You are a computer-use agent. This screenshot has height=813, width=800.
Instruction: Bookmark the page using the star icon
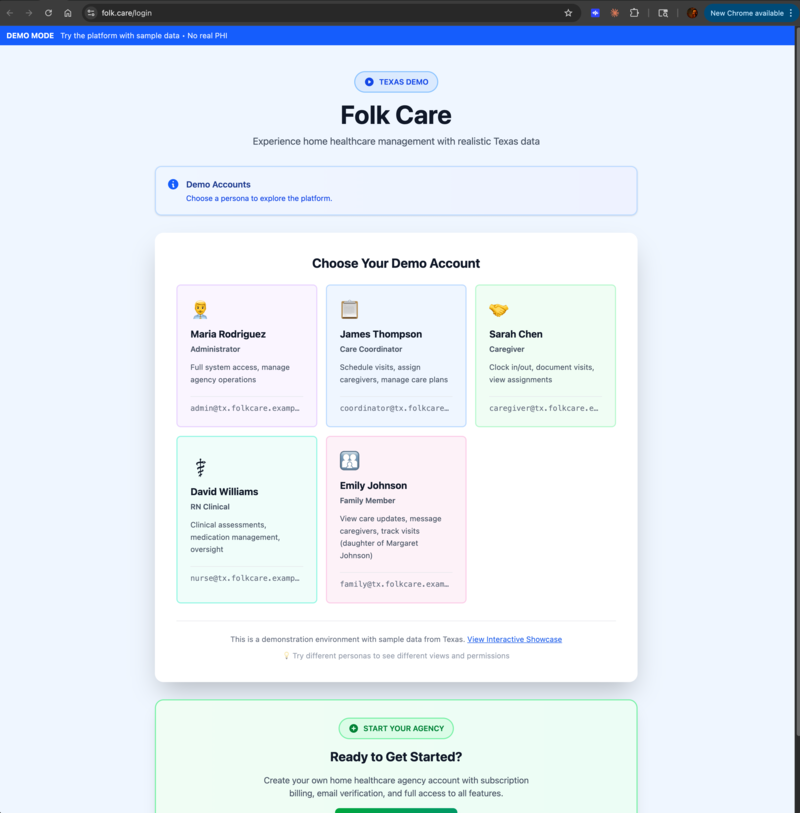pos(567,13)
